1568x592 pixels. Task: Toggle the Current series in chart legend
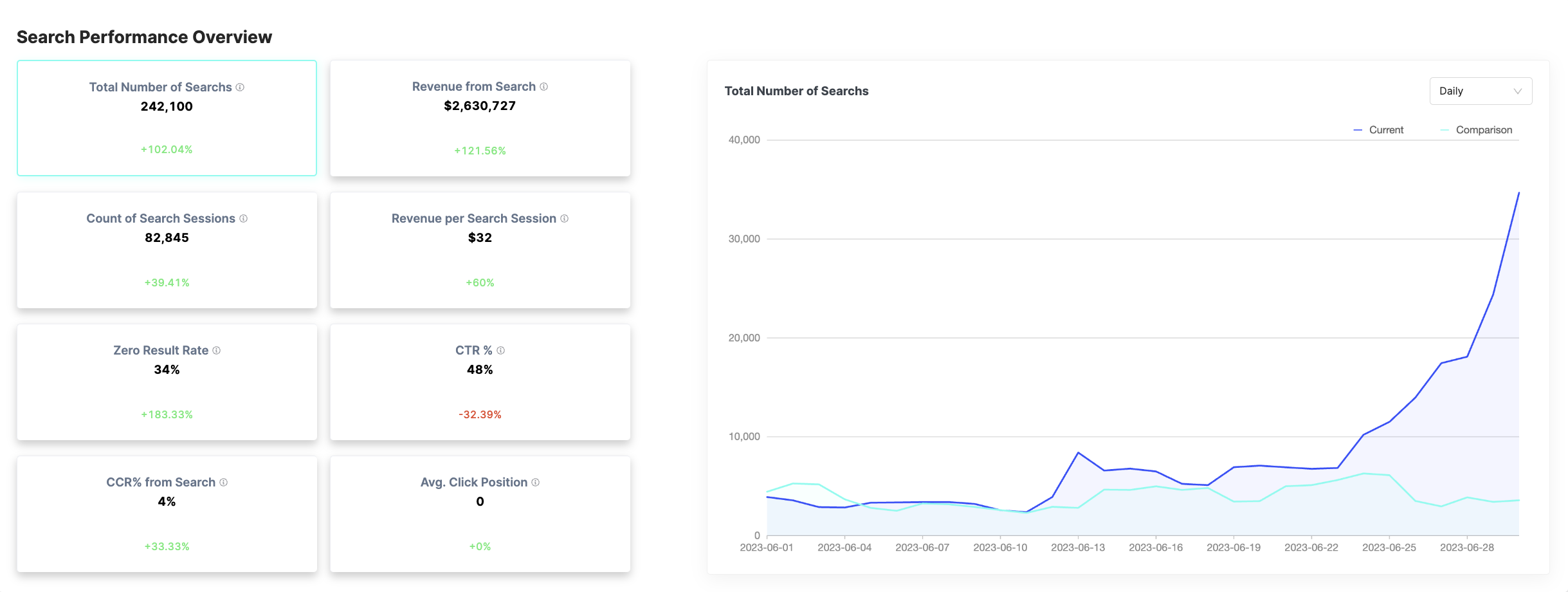1386,130
